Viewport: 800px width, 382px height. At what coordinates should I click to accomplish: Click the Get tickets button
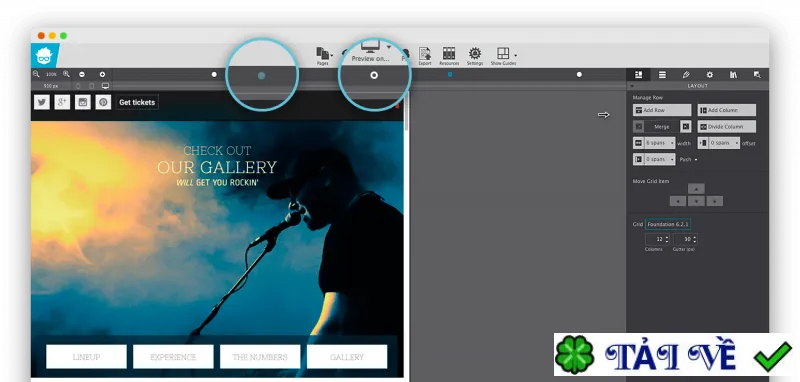pyautogui.click(x=137, y=102)
